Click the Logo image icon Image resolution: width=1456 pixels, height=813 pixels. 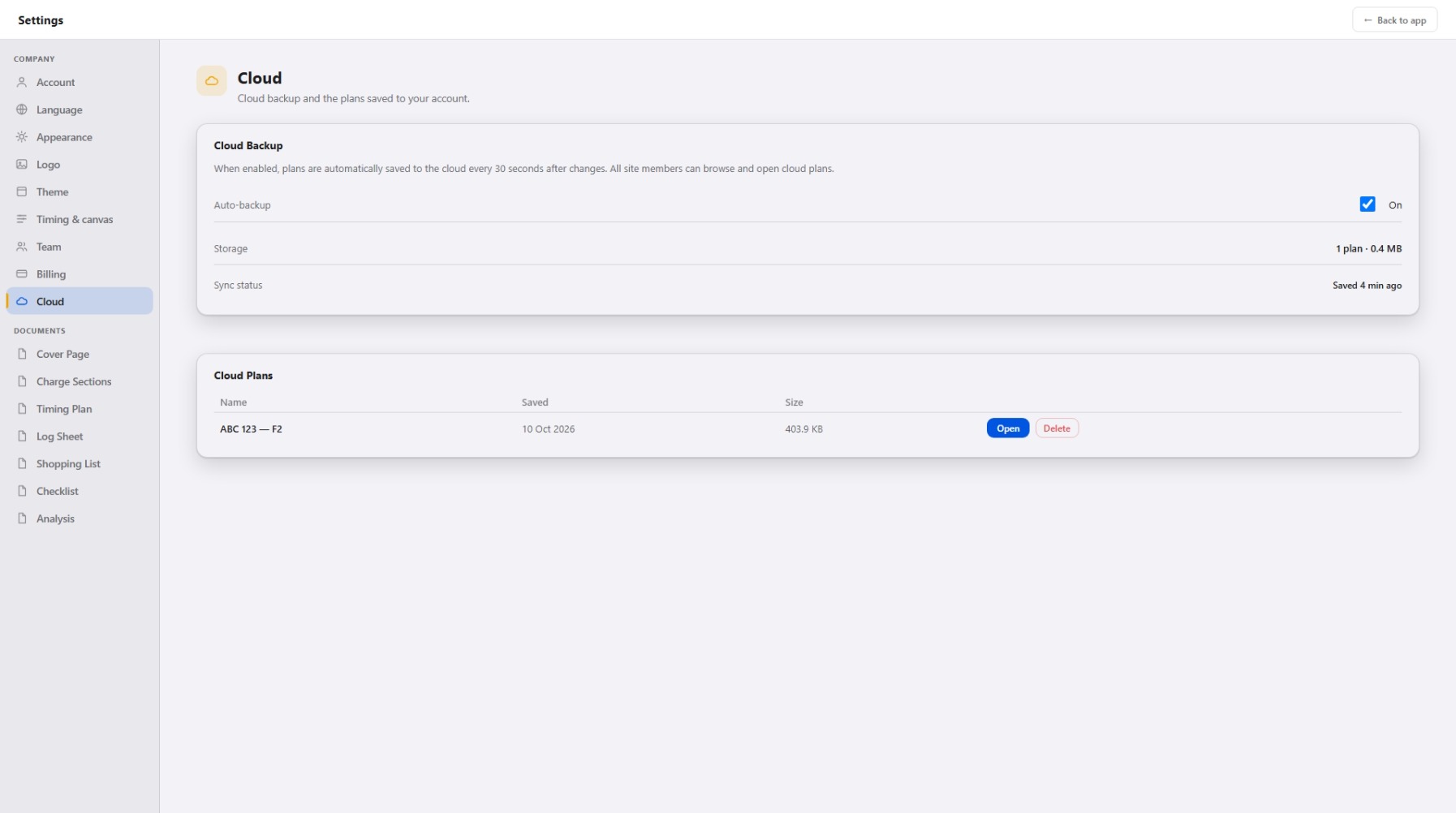[x=22, y=164]
